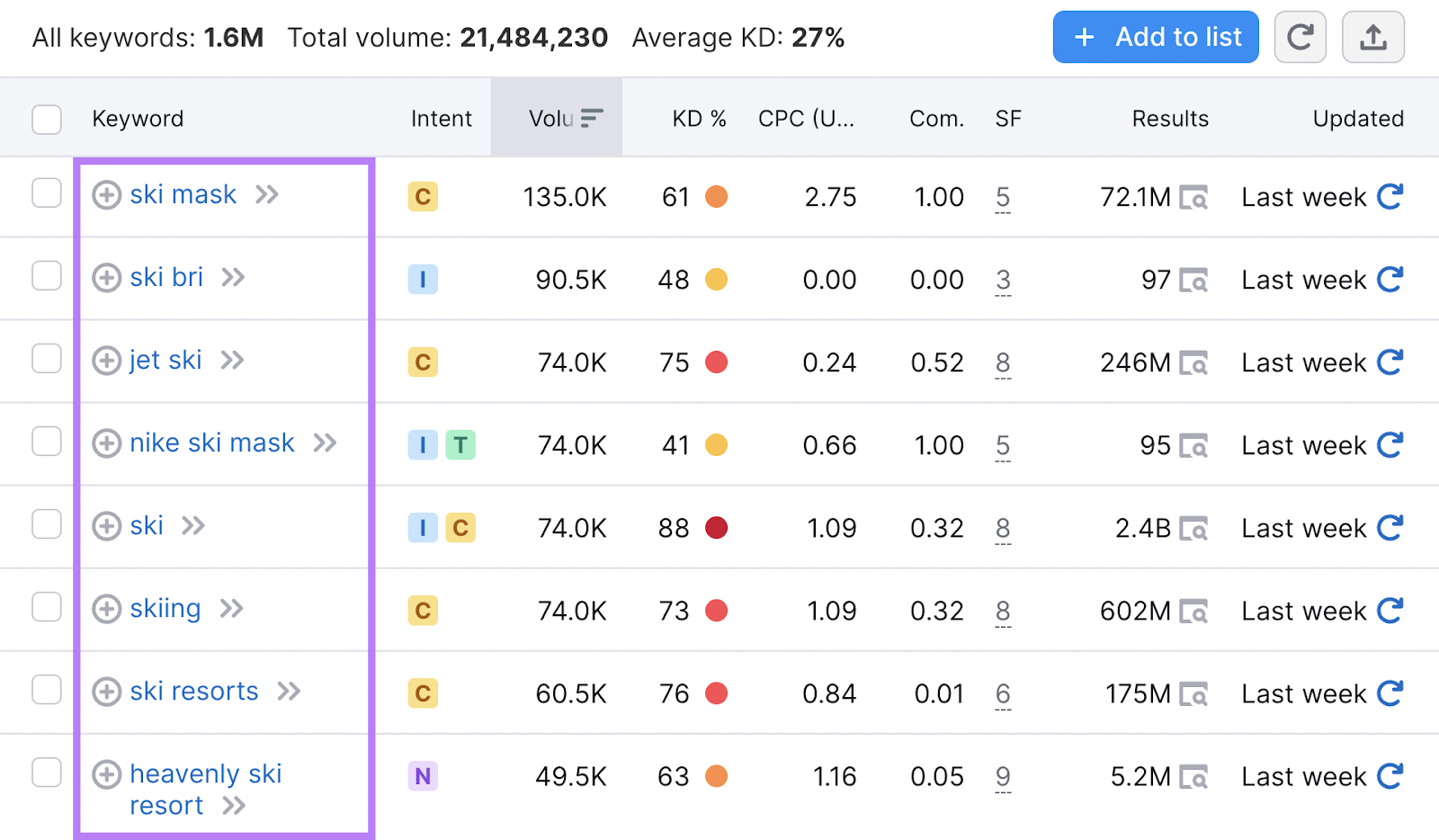Click the refresh icon beside Add to list
Image resolution: width=1439 pixels, height=840 pixels.
(1300, 37)
